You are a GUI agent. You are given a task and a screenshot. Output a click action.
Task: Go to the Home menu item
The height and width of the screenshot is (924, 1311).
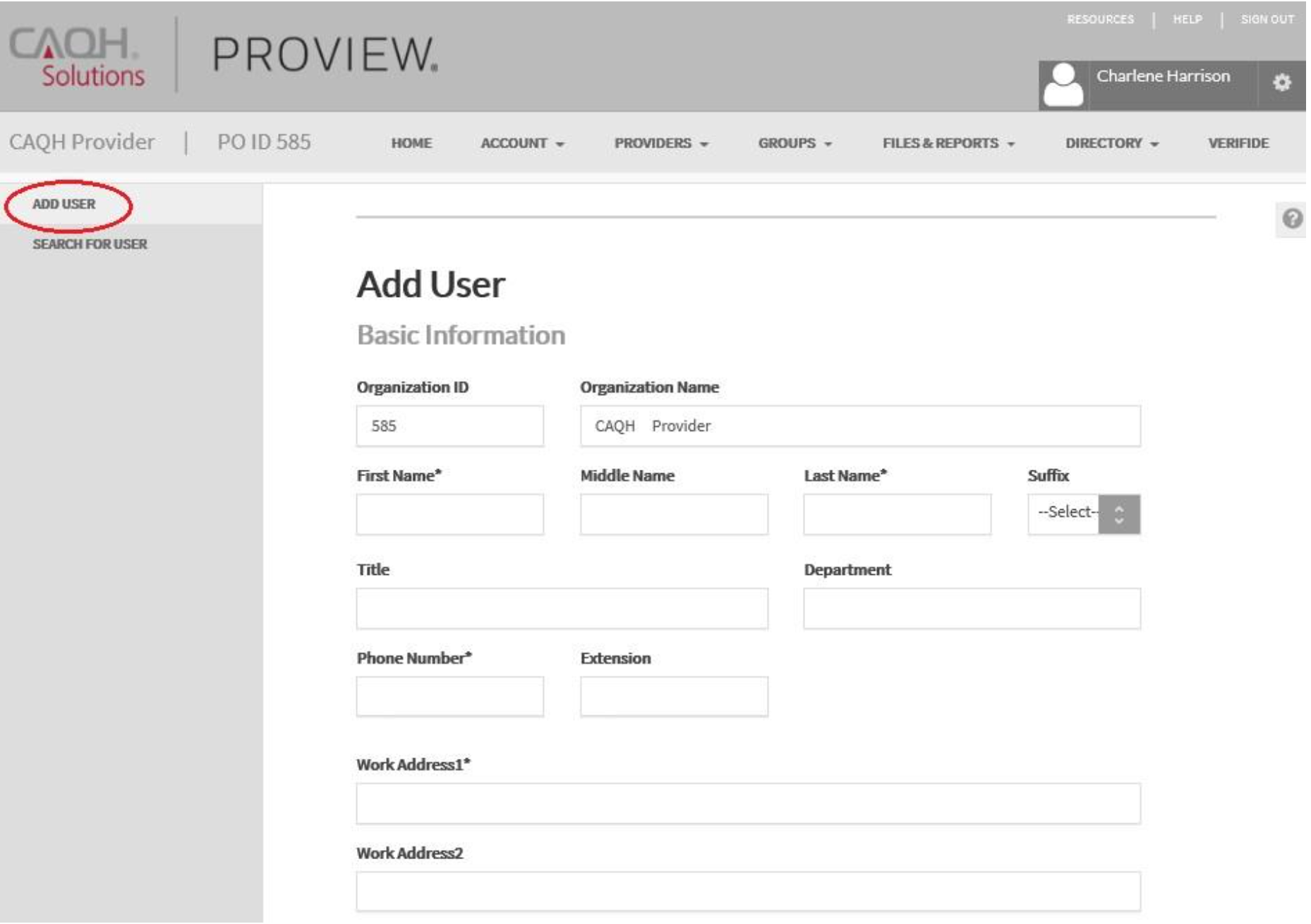pyautogui.click(x=413, y=144)
